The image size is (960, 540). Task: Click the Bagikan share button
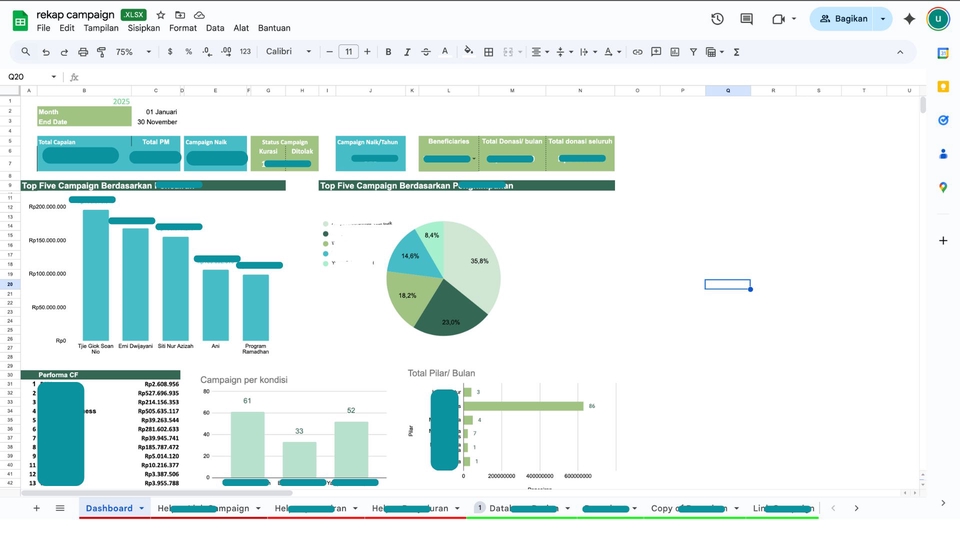point(843,19)
